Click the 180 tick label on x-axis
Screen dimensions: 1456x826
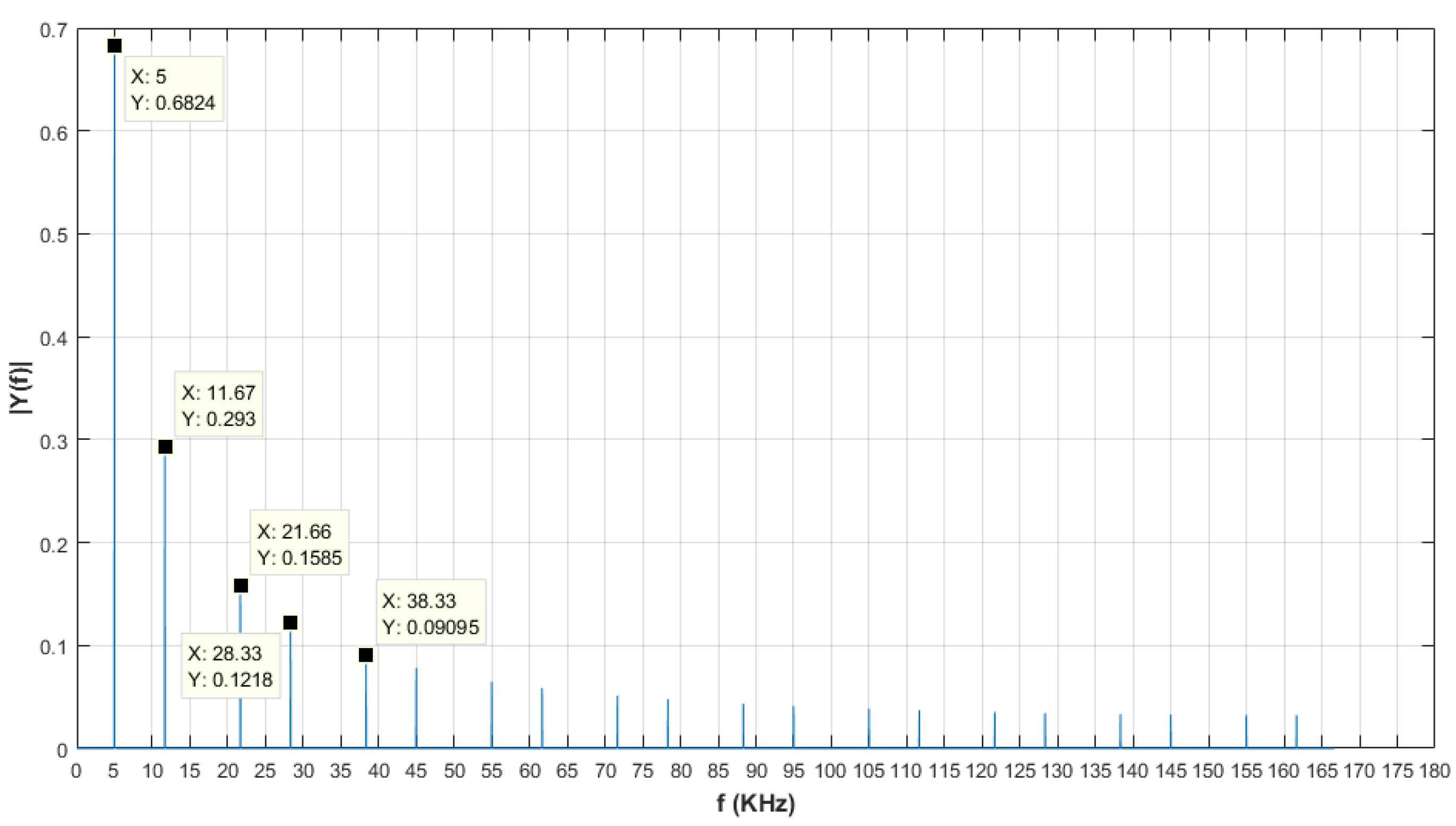point(1435,771)
